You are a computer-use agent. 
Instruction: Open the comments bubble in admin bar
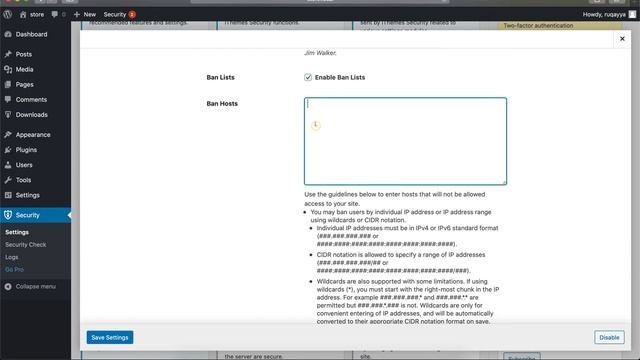(54, 14)
